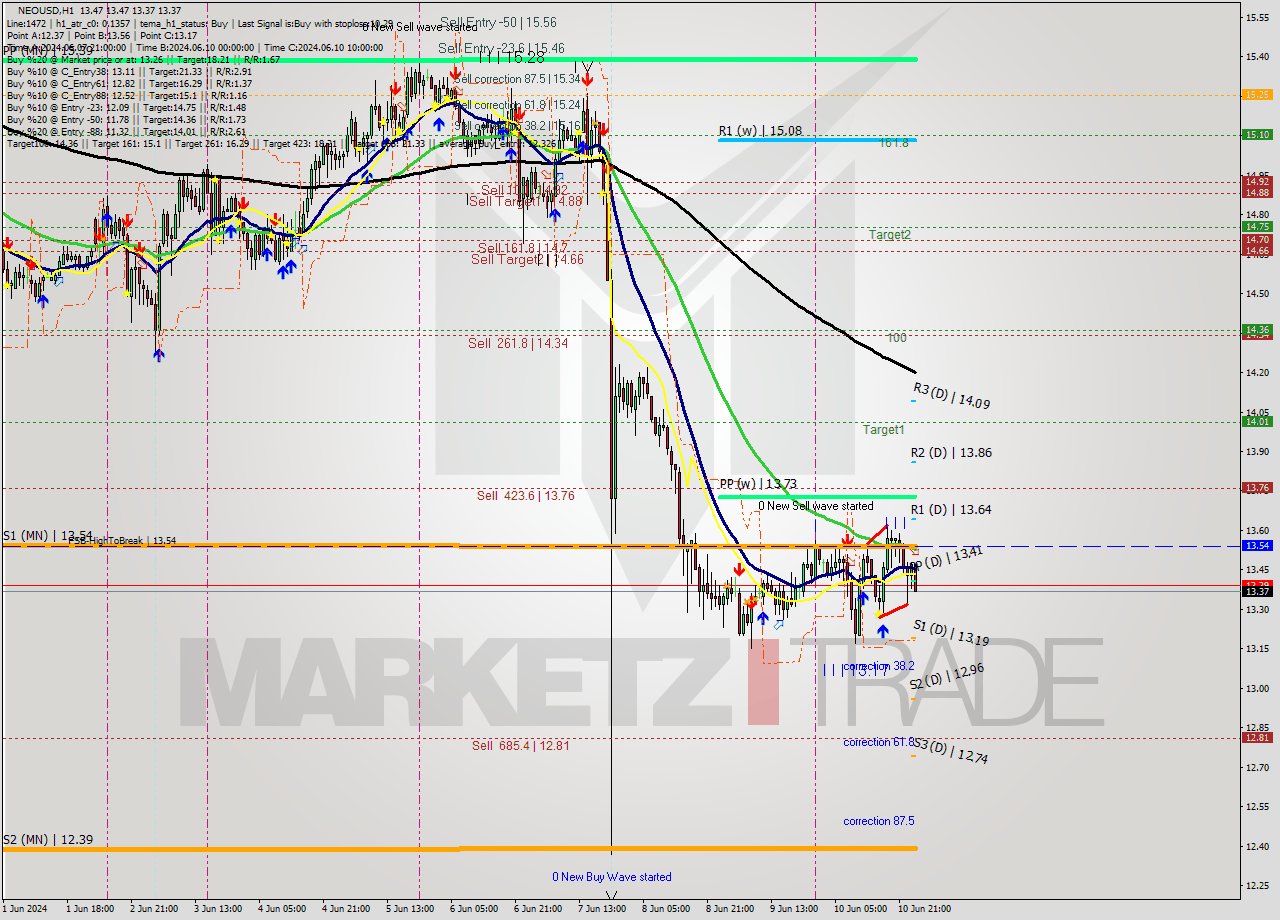Select the 'Sell Entry -50 | 15.56' label
The height and width of the screenshot is (920, 1280).
498,22
